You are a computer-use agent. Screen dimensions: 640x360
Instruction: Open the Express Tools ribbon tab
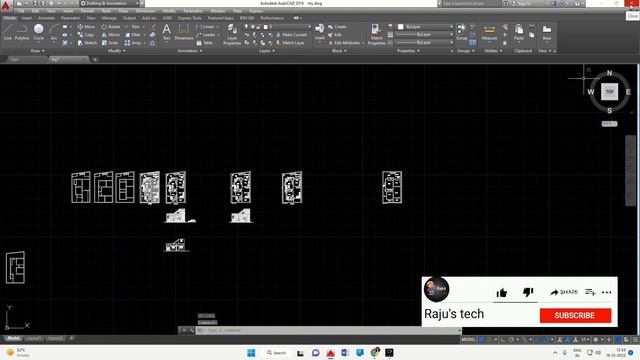[x=189, y=18]
